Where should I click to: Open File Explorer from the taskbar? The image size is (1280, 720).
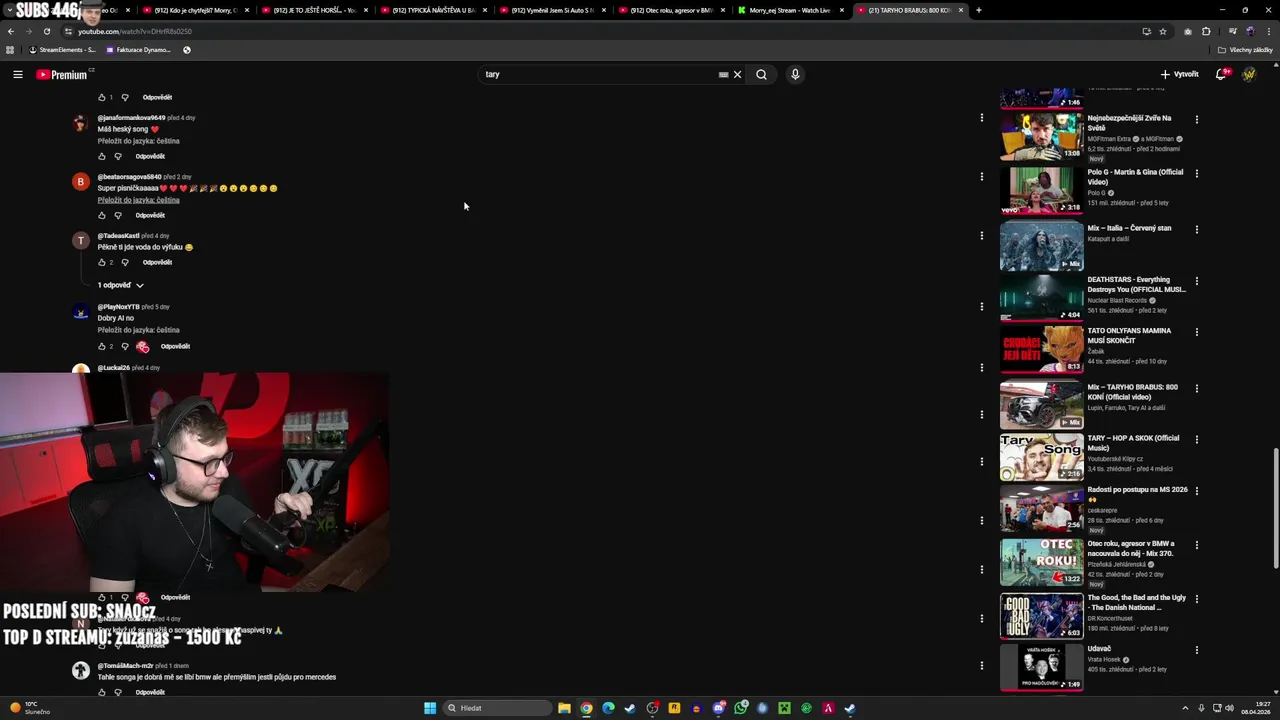[x=564, y=708]
